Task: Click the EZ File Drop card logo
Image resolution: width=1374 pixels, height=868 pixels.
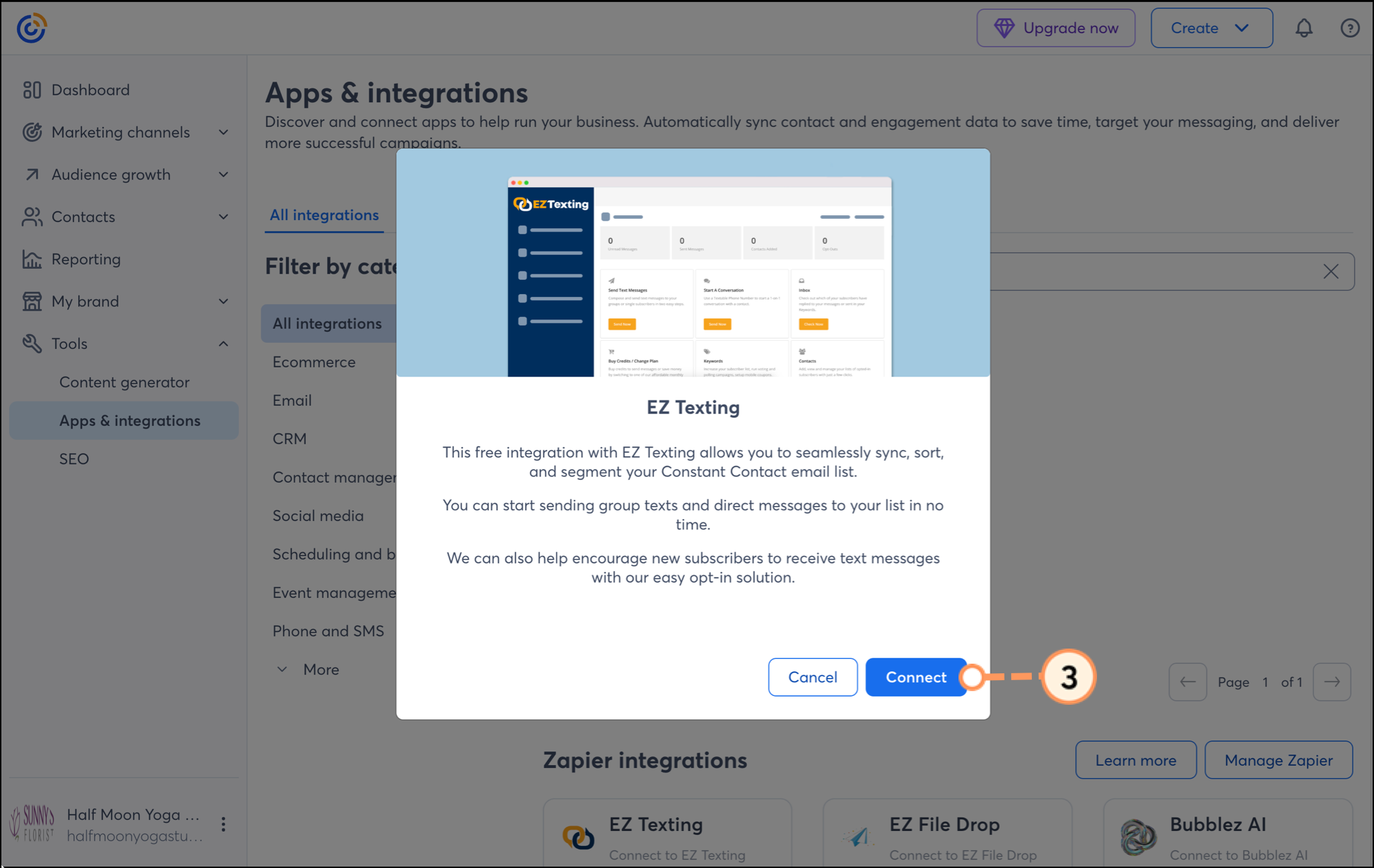Action: pos(857,836)
